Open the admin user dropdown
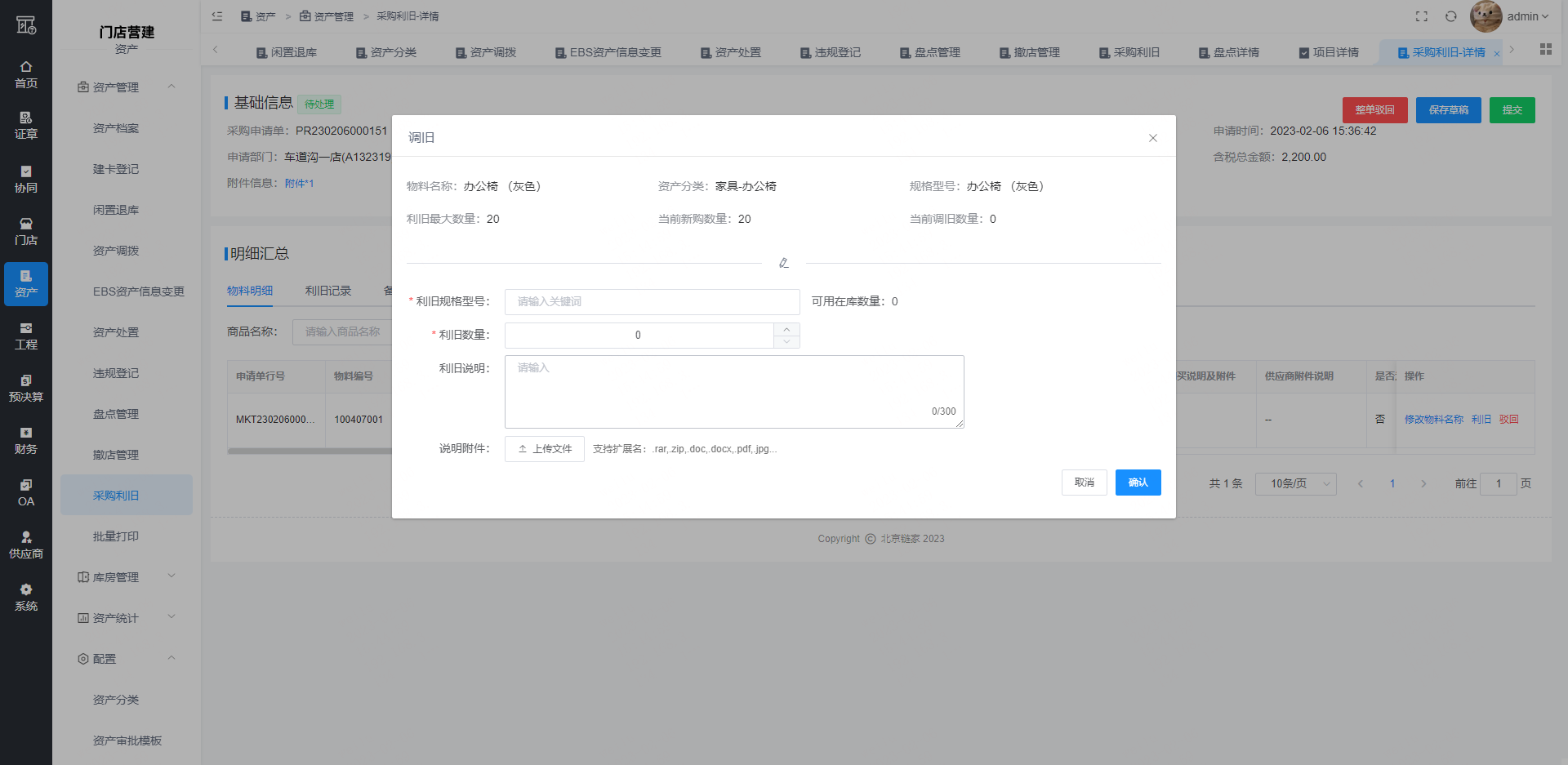 [x=1527, y=16]
